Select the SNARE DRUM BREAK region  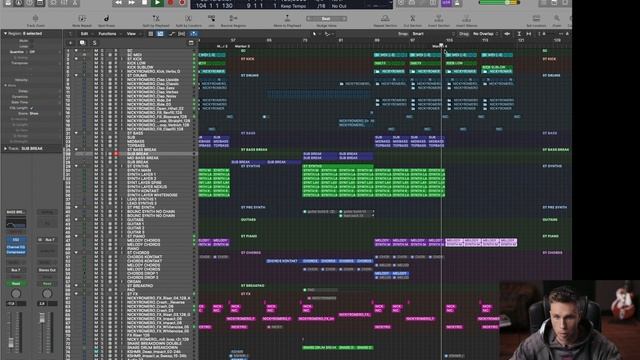click(x=320, y=347)
